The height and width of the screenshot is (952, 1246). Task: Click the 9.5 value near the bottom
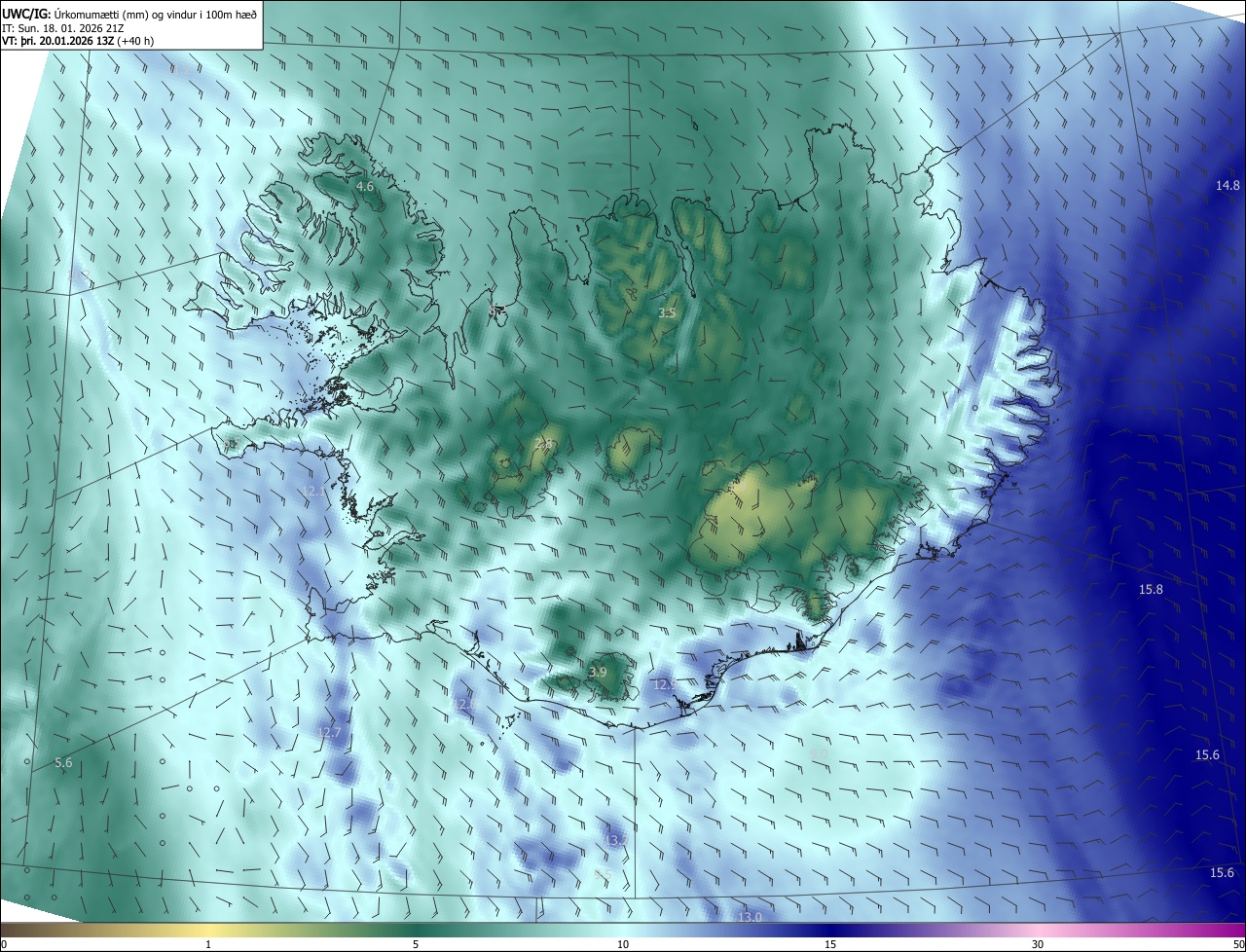[603, 875]
